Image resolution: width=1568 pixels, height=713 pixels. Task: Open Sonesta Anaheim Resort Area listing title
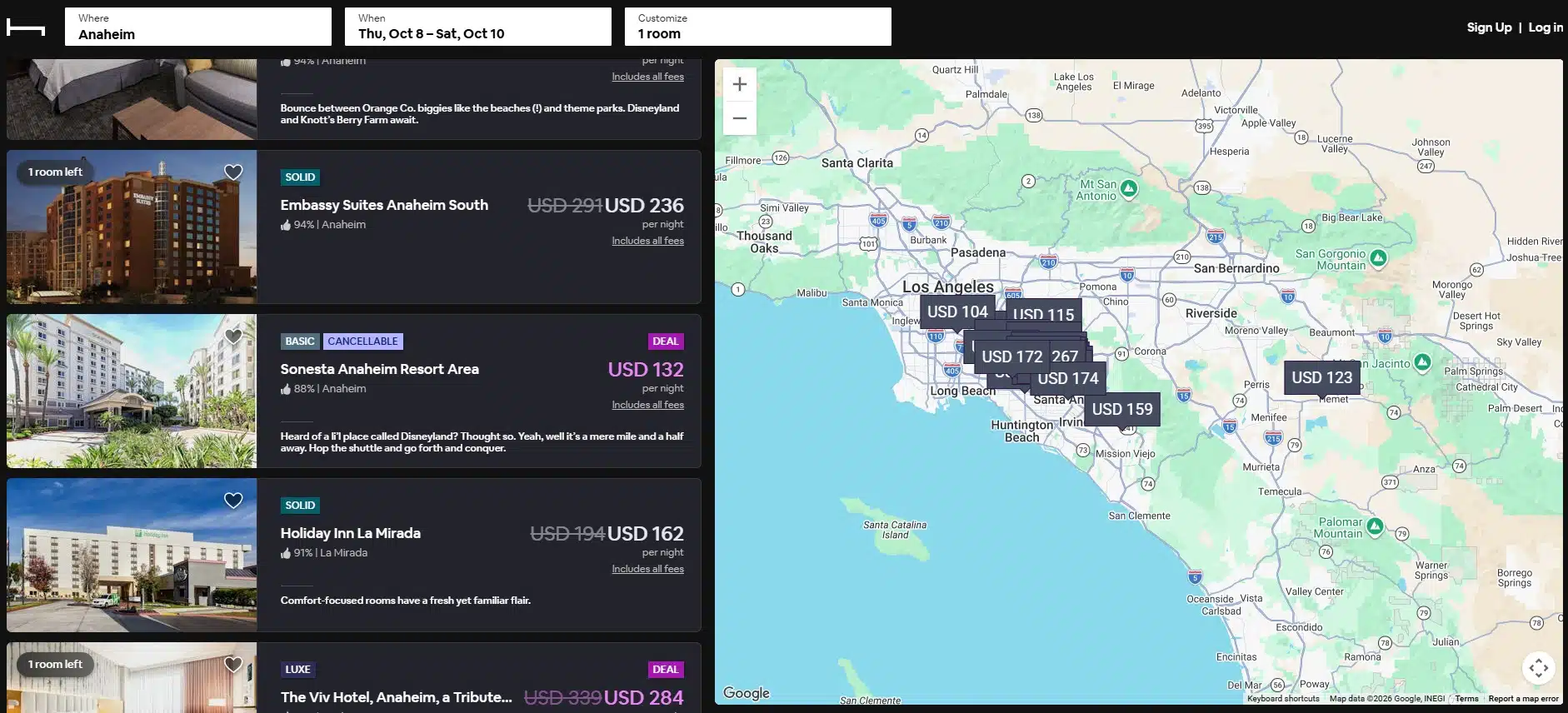(380, 369)
